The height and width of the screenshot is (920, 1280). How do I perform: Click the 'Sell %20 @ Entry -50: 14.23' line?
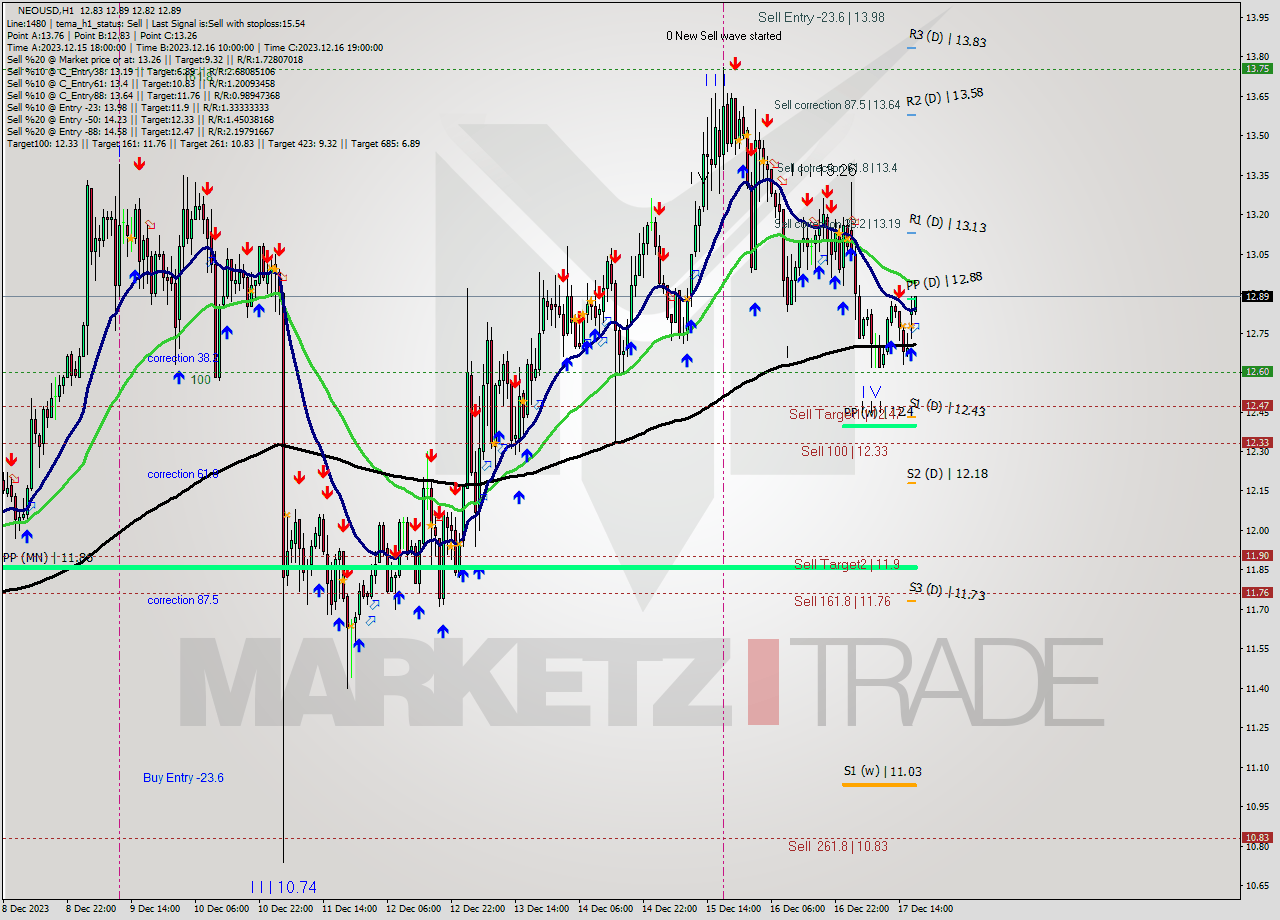coord(68,119)
